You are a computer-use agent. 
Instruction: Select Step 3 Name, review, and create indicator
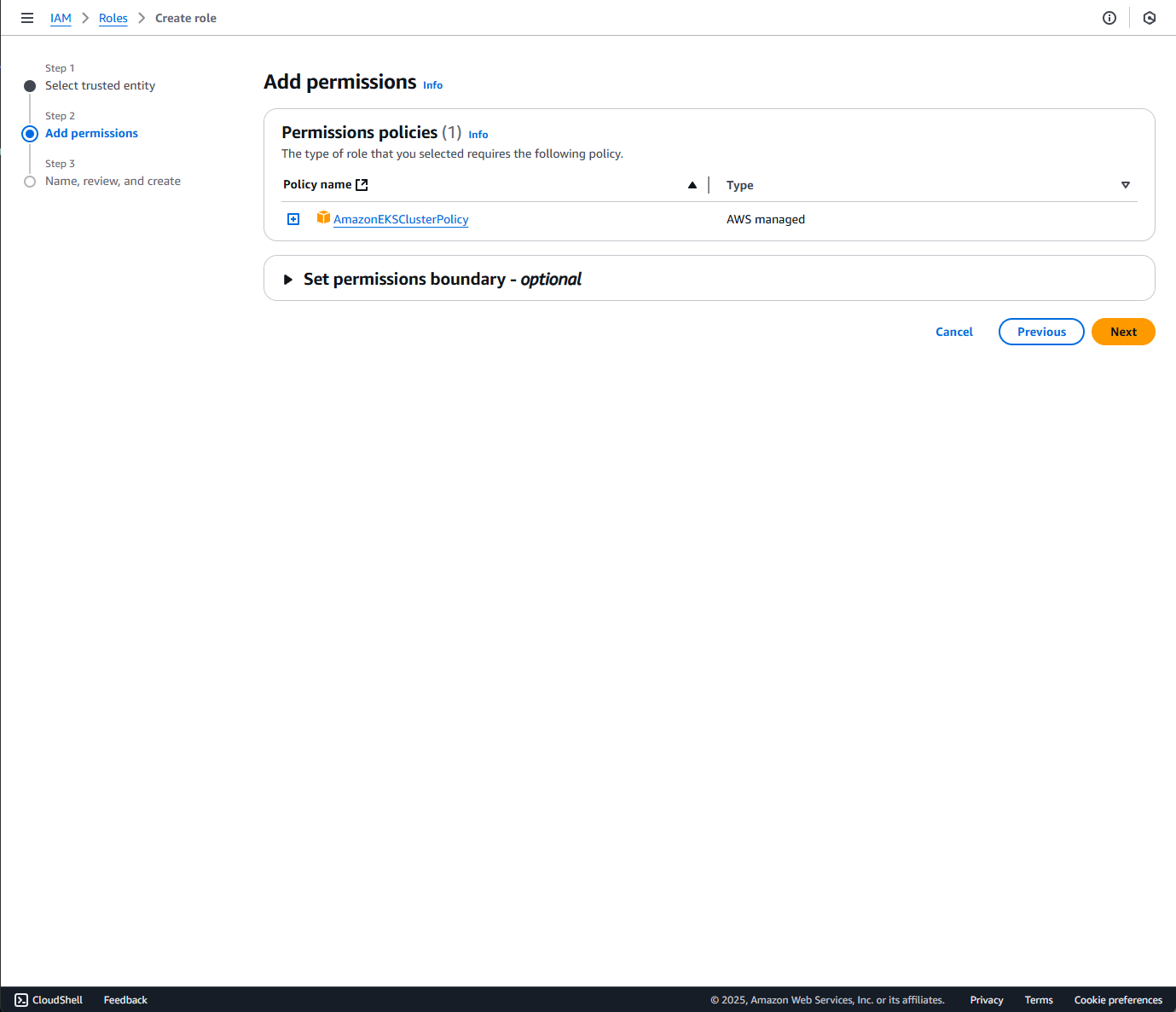tap(30, 182)
